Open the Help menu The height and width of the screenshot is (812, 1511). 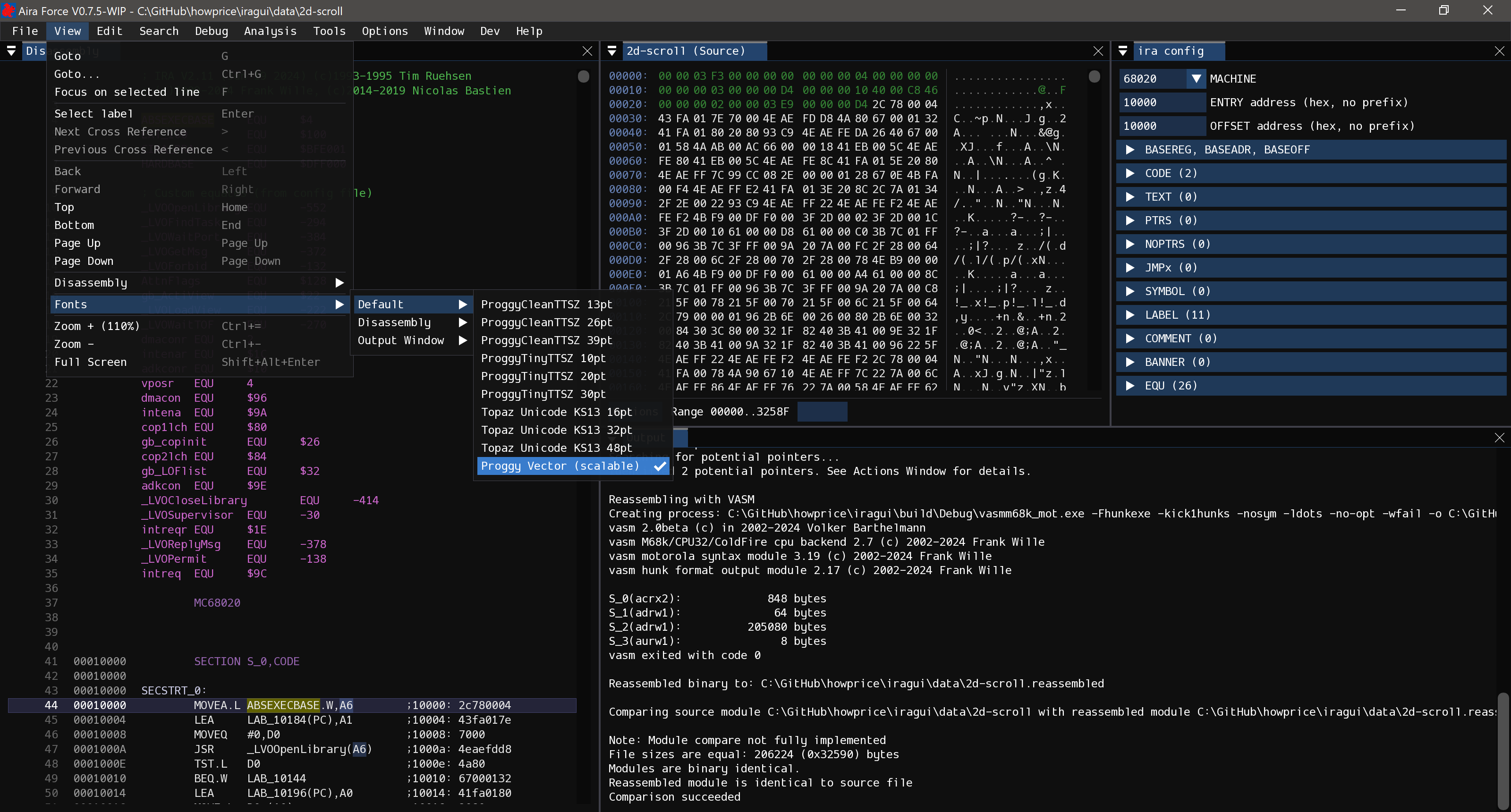529,31
